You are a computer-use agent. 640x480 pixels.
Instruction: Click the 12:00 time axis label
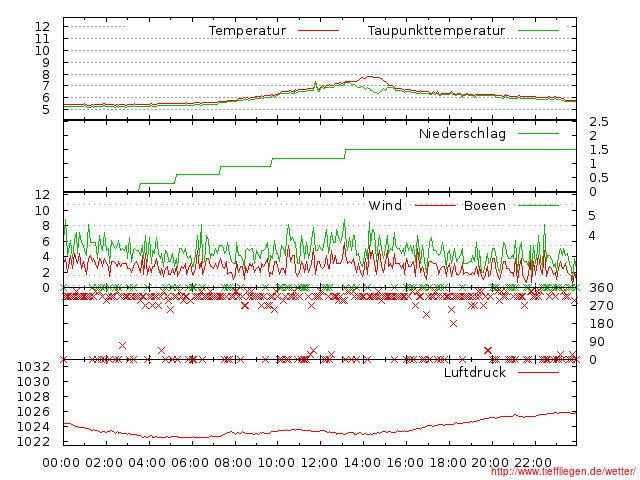319,463
